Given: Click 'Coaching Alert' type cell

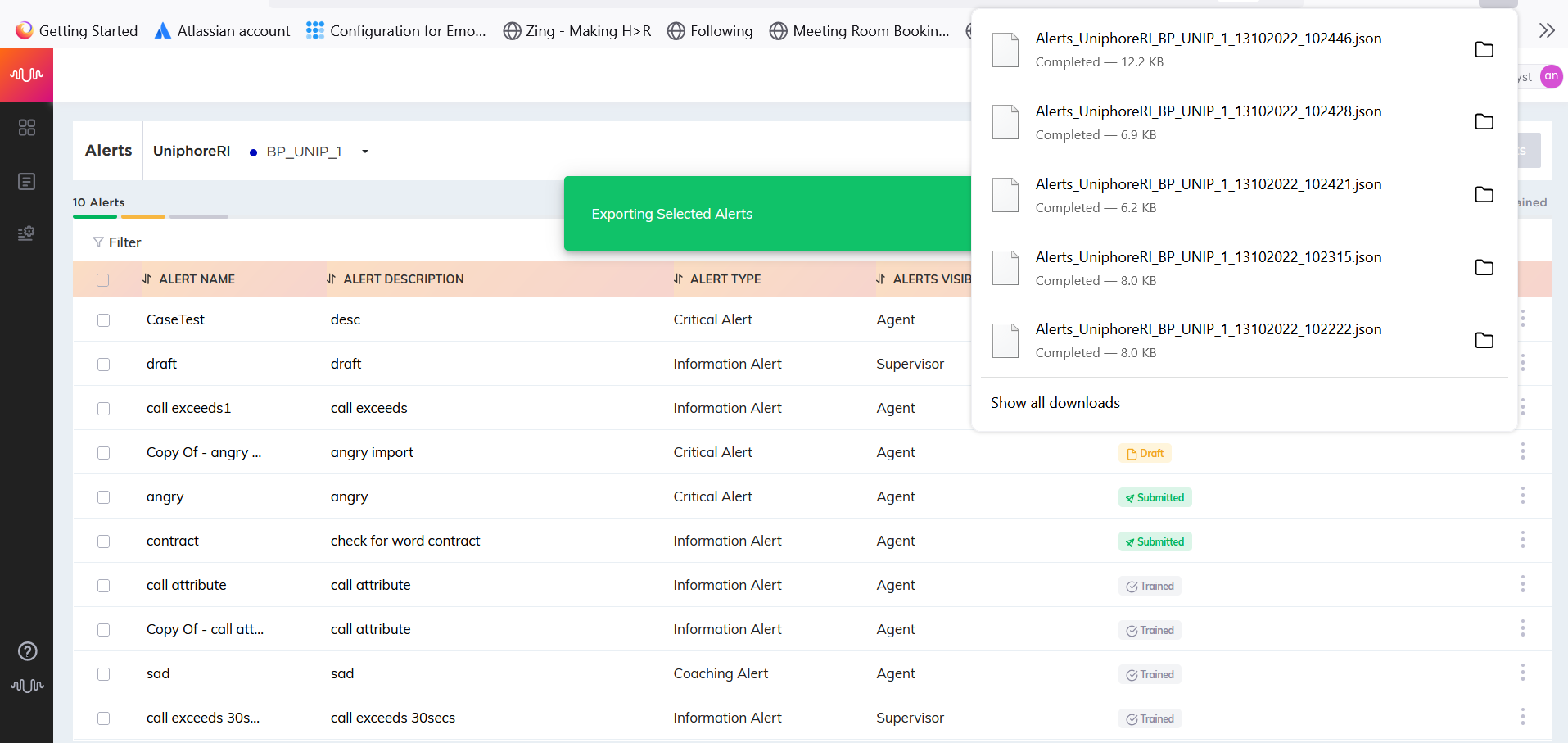Looking at the screenshot, I should [x=721, y=674].
